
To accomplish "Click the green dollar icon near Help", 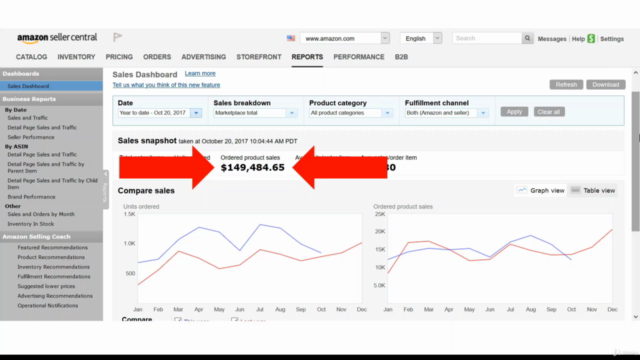I will coord(591,39).
